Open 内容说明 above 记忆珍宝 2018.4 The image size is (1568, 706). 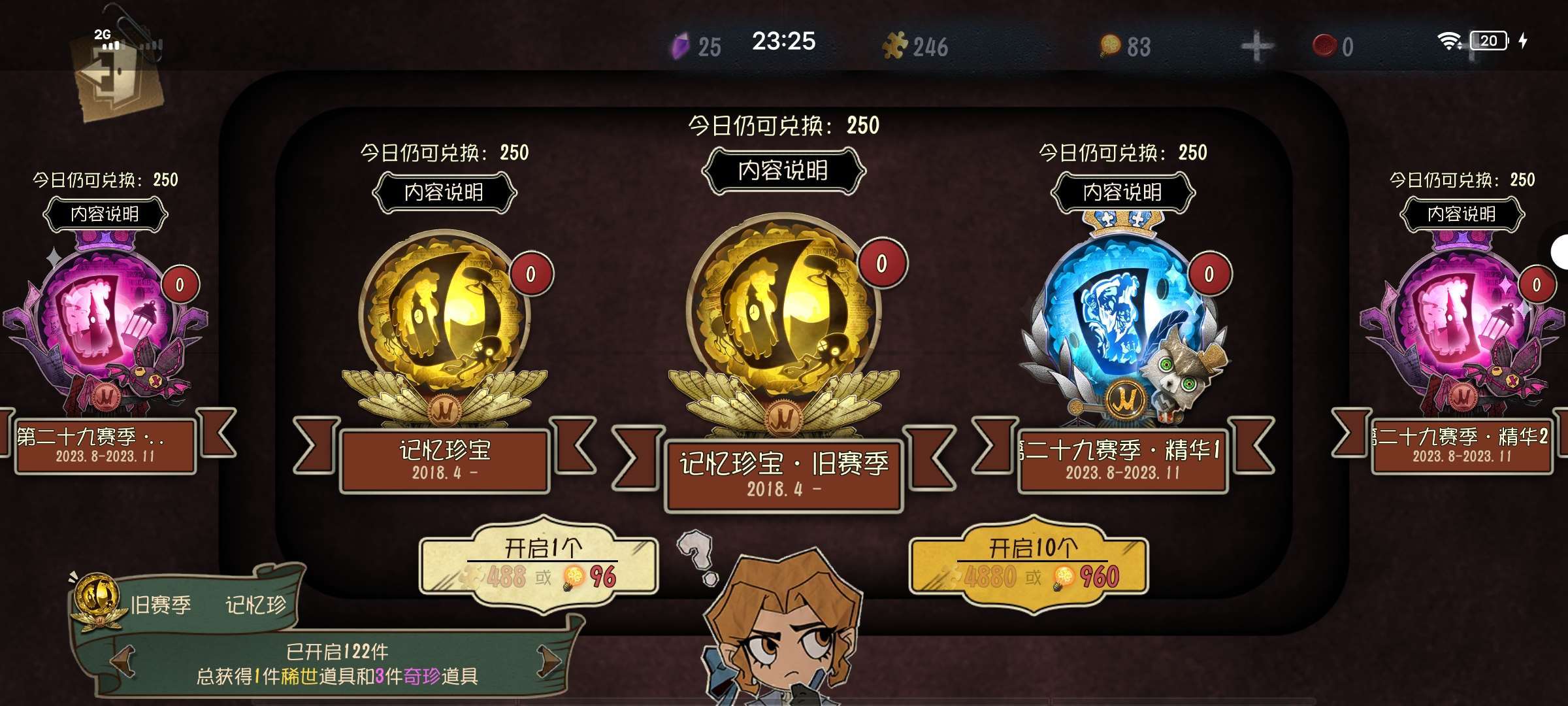pyautogui.click(x=444, y=192)
